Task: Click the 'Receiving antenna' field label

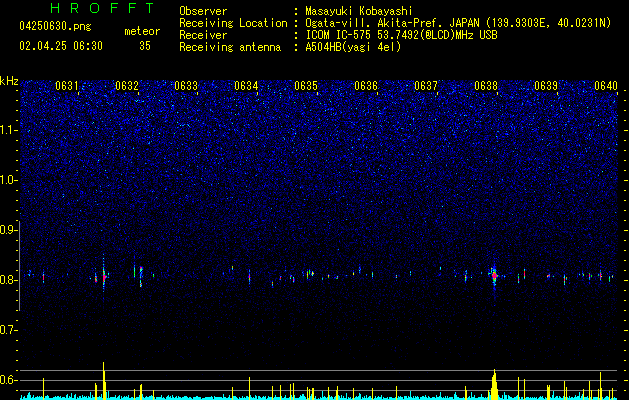Action: pyautogui.click(x=230, y=47)
